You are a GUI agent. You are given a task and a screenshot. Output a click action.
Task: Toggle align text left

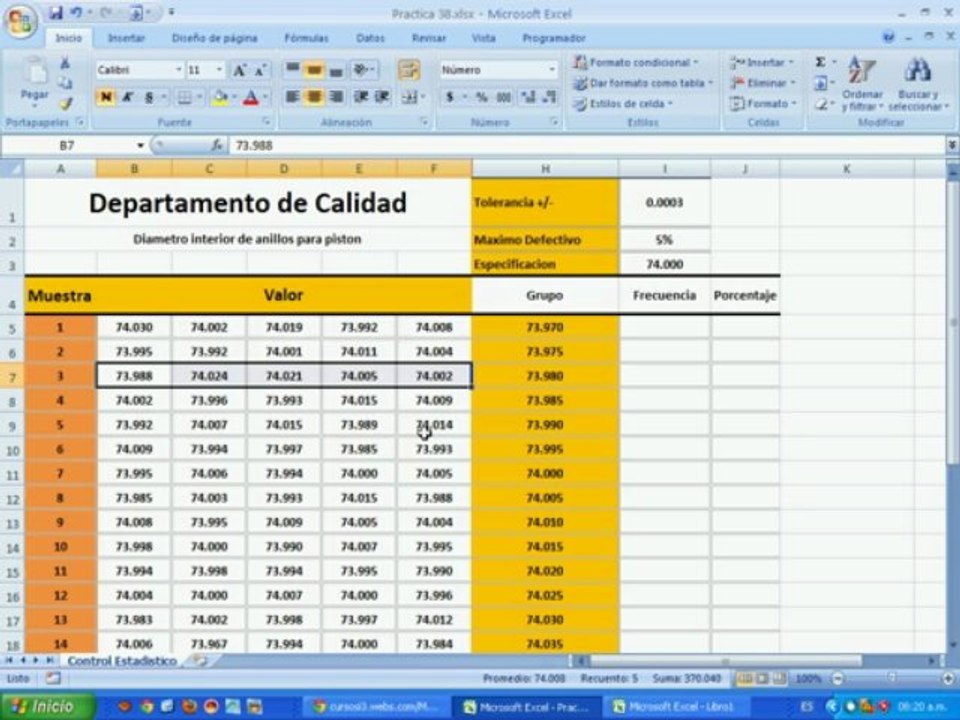(293, 97)
